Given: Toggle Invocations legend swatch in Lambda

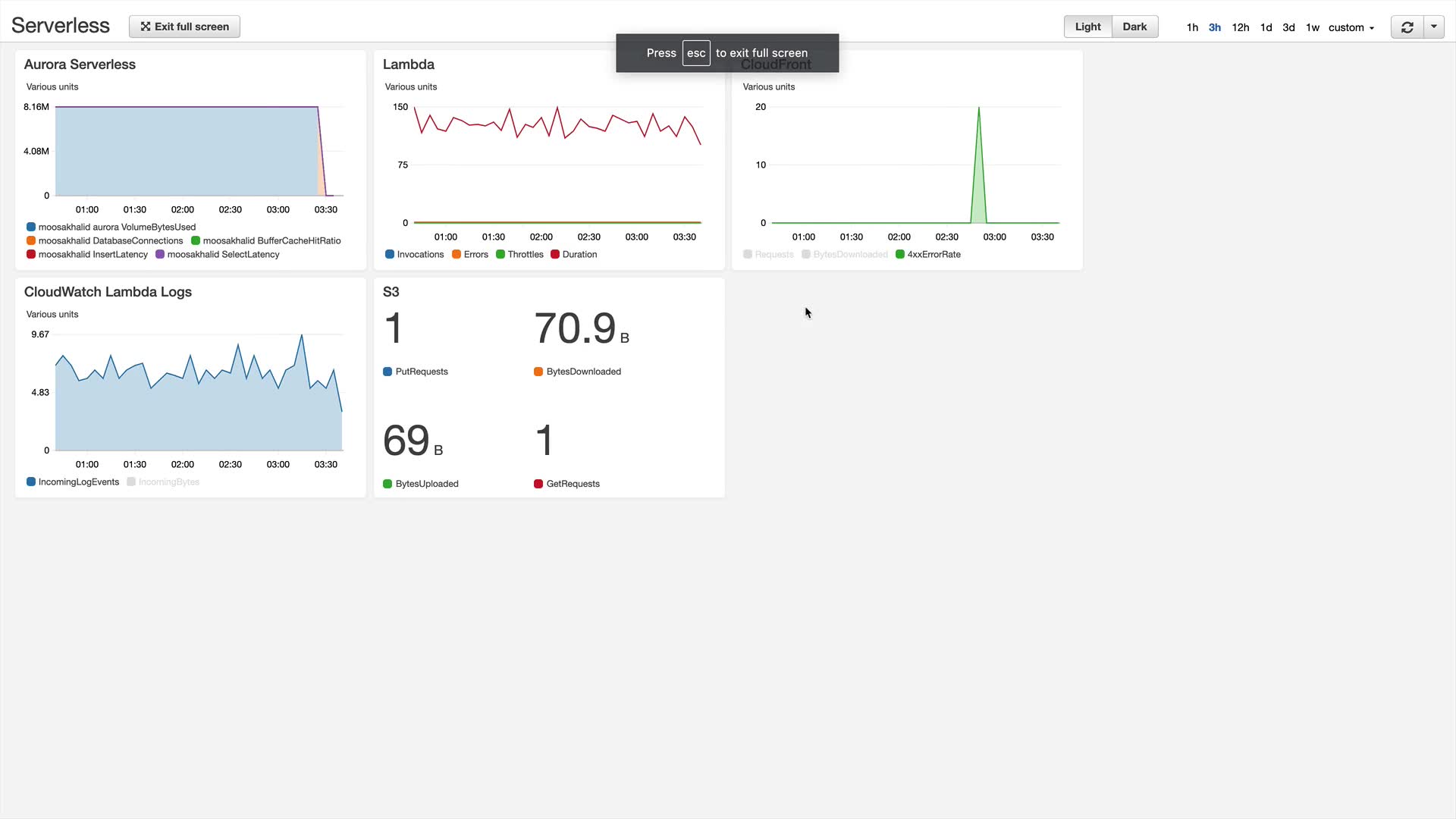Looking at the screenshot, I should click(390, 255).
